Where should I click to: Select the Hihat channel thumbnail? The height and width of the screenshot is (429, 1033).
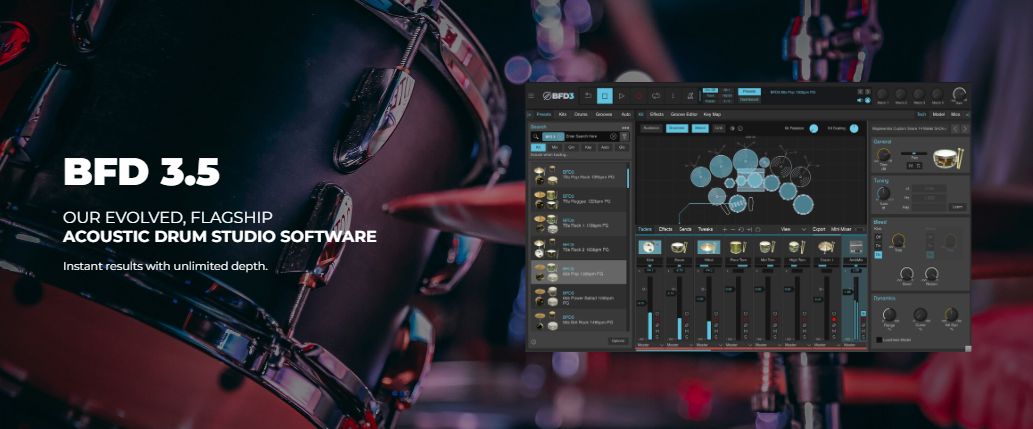709,247
